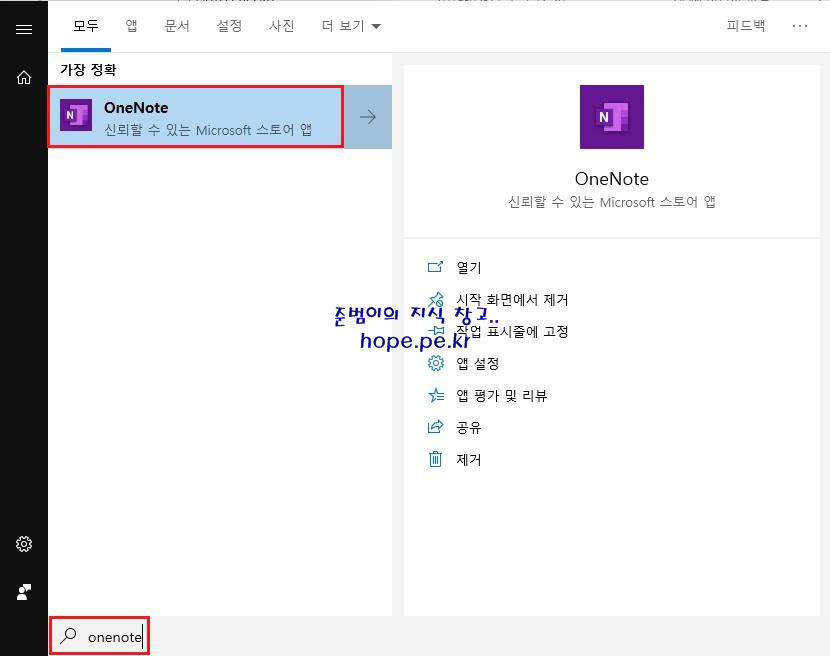Viewport: 830px width, 656px height.
Task: Switch to 문서 tab
Action: pyautogui.click(x=177, y=26)
